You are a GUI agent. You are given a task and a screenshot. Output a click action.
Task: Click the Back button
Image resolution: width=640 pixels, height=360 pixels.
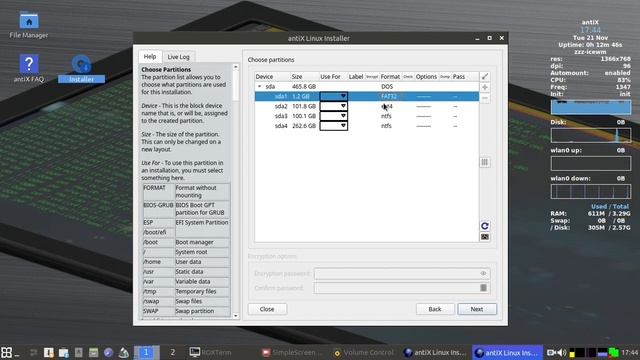[435, 309]
